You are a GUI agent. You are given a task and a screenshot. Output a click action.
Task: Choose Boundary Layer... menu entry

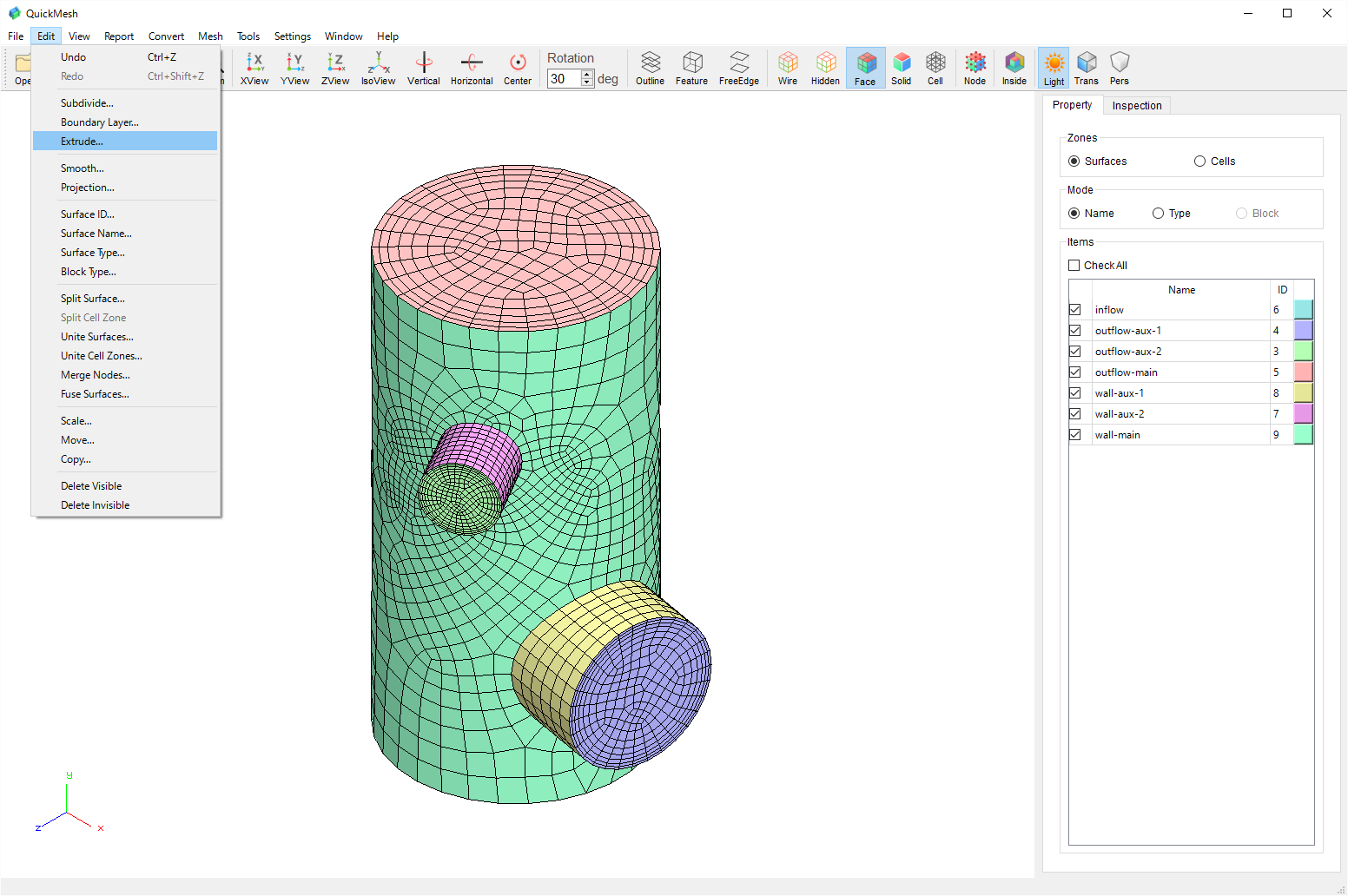pos(125,122)
